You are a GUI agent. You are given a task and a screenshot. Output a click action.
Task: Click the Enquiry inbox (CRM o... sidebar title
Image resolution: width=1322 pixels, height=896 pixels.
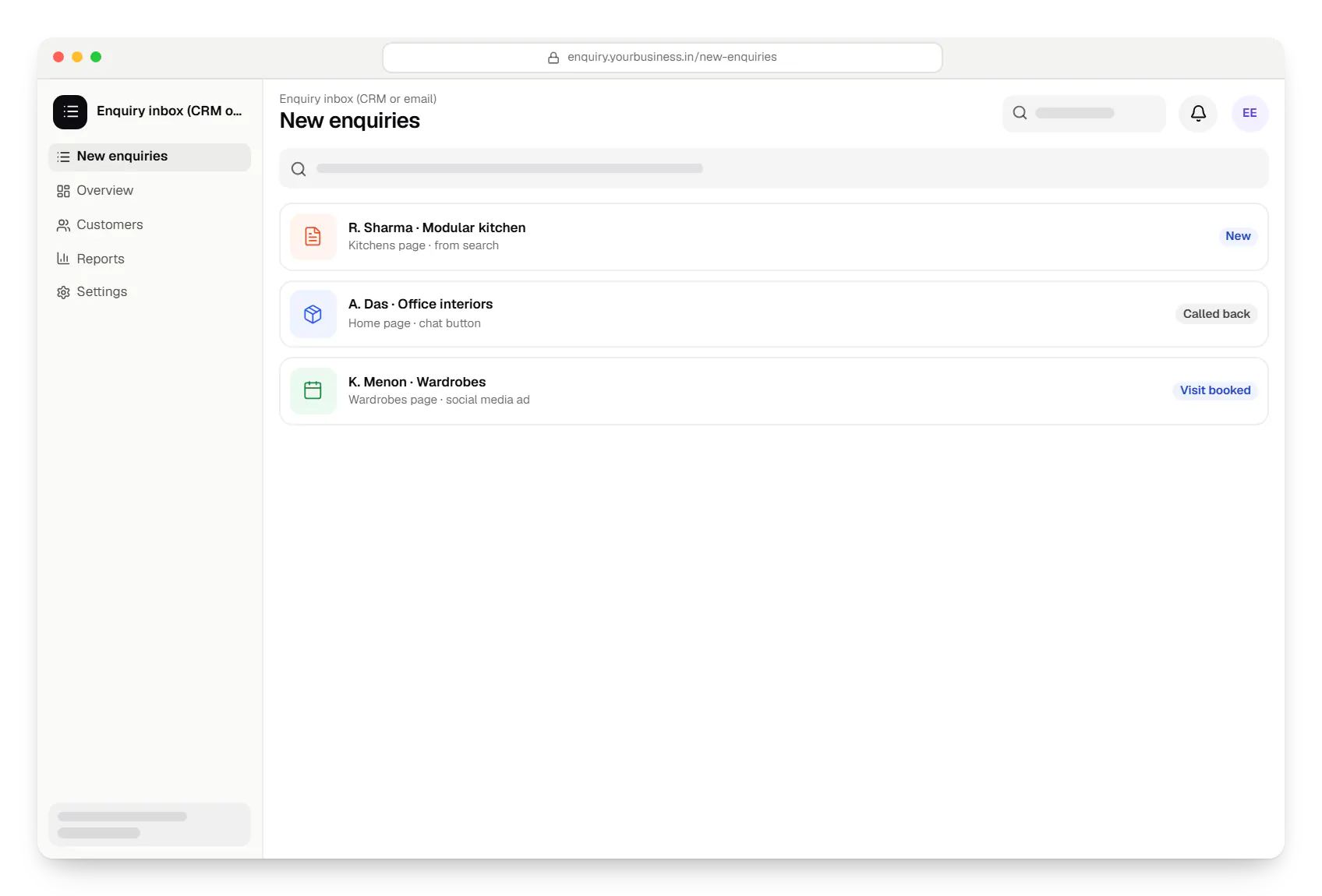coord(169,111)
